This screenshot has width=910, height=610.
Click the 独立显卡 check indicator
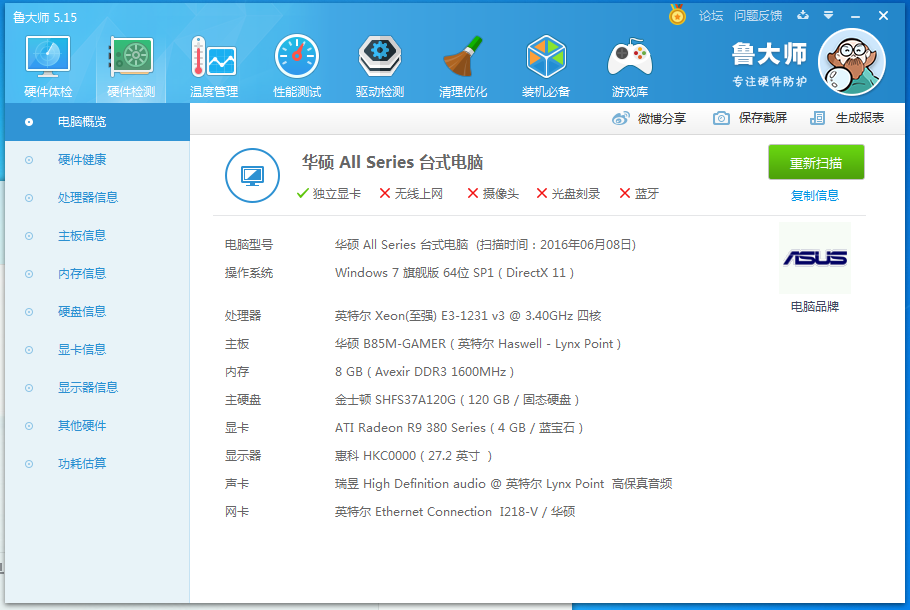pos(328,194)
